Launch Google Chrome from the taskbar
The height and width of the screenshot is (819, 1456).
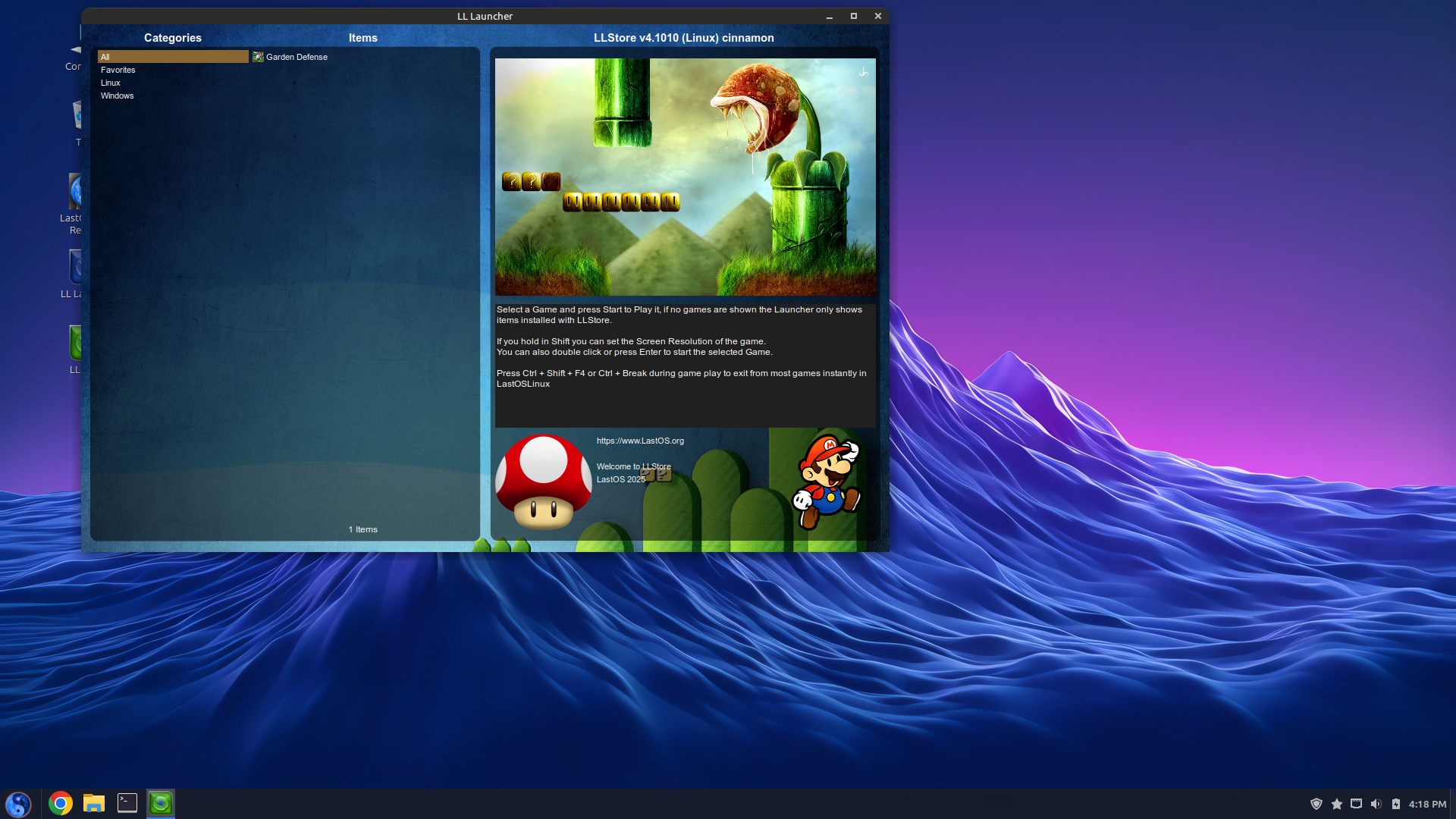[x=61, y=803]
